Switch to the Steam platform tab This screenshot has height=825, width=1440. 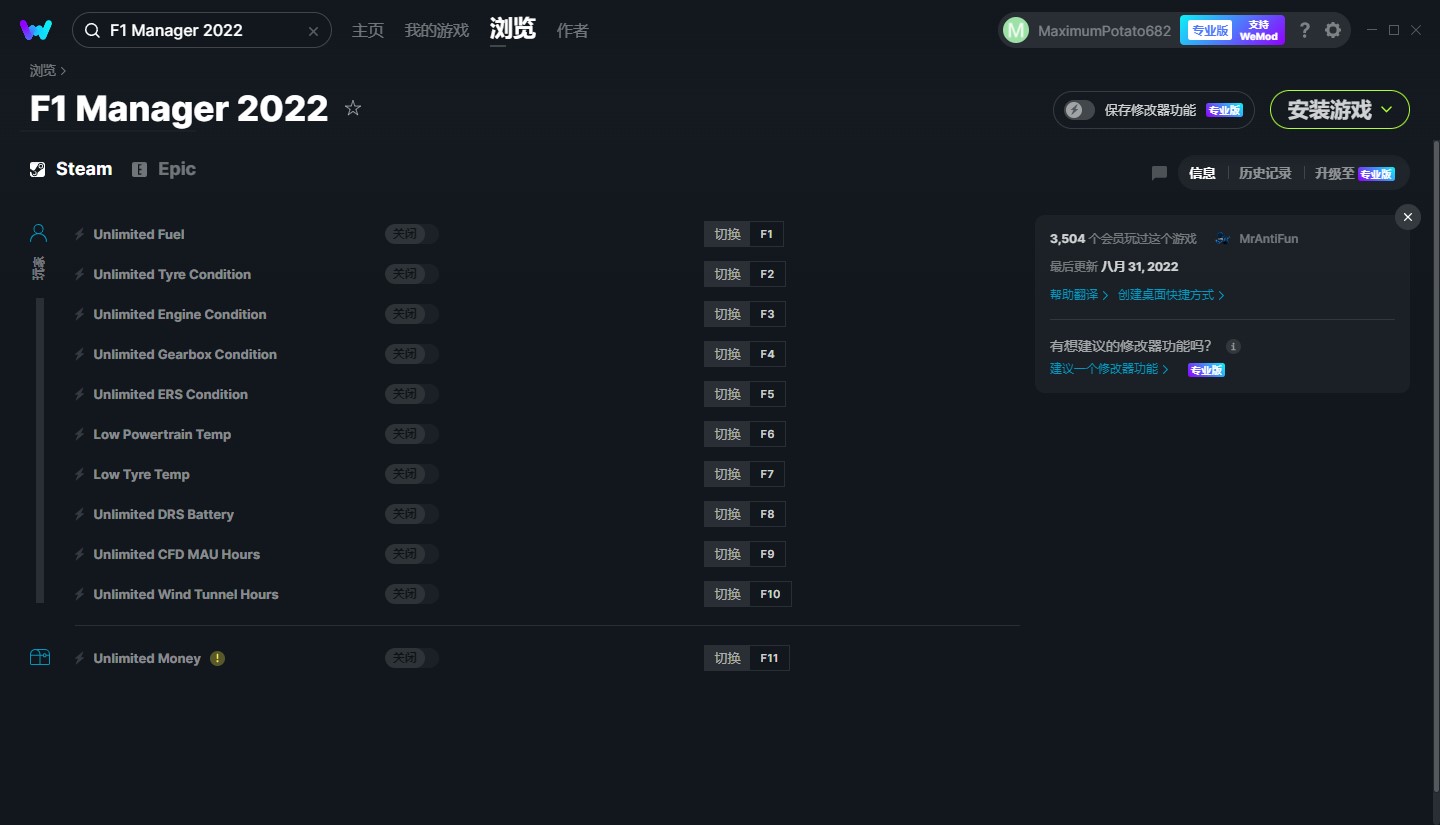tap(71, 169)
